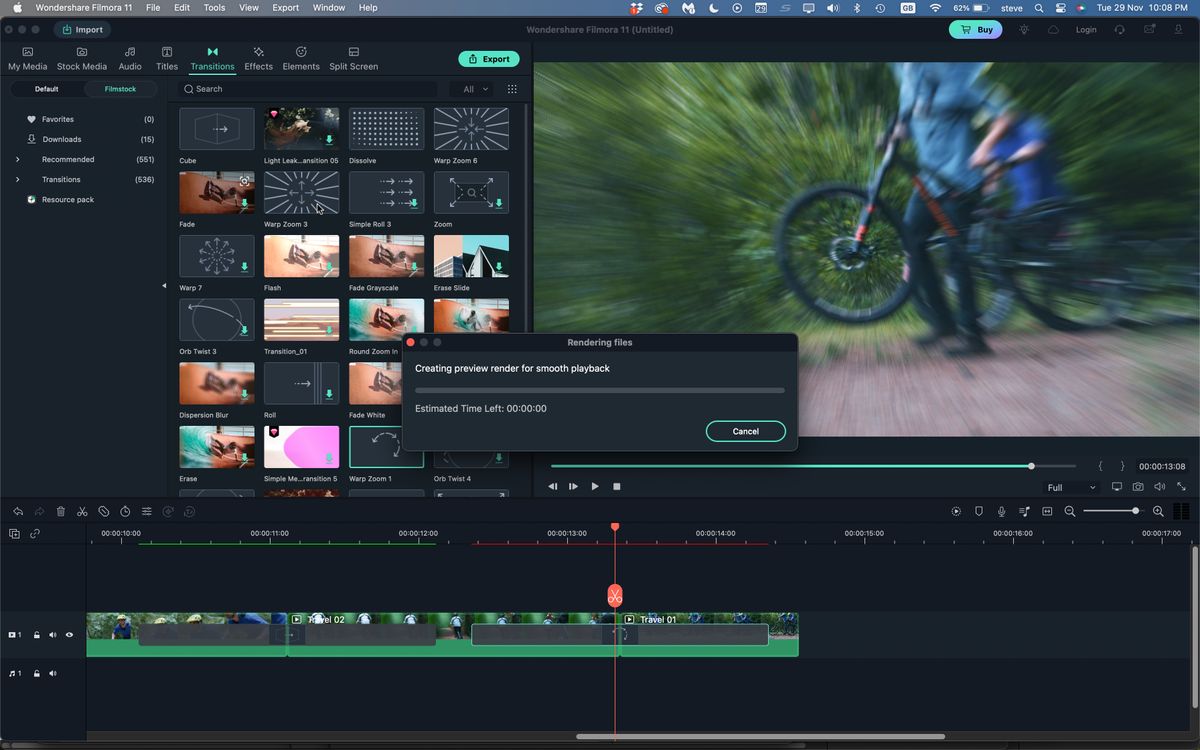Open the Export menu in the menu bar
The image size is (1200, 750).
pos(285,7)
